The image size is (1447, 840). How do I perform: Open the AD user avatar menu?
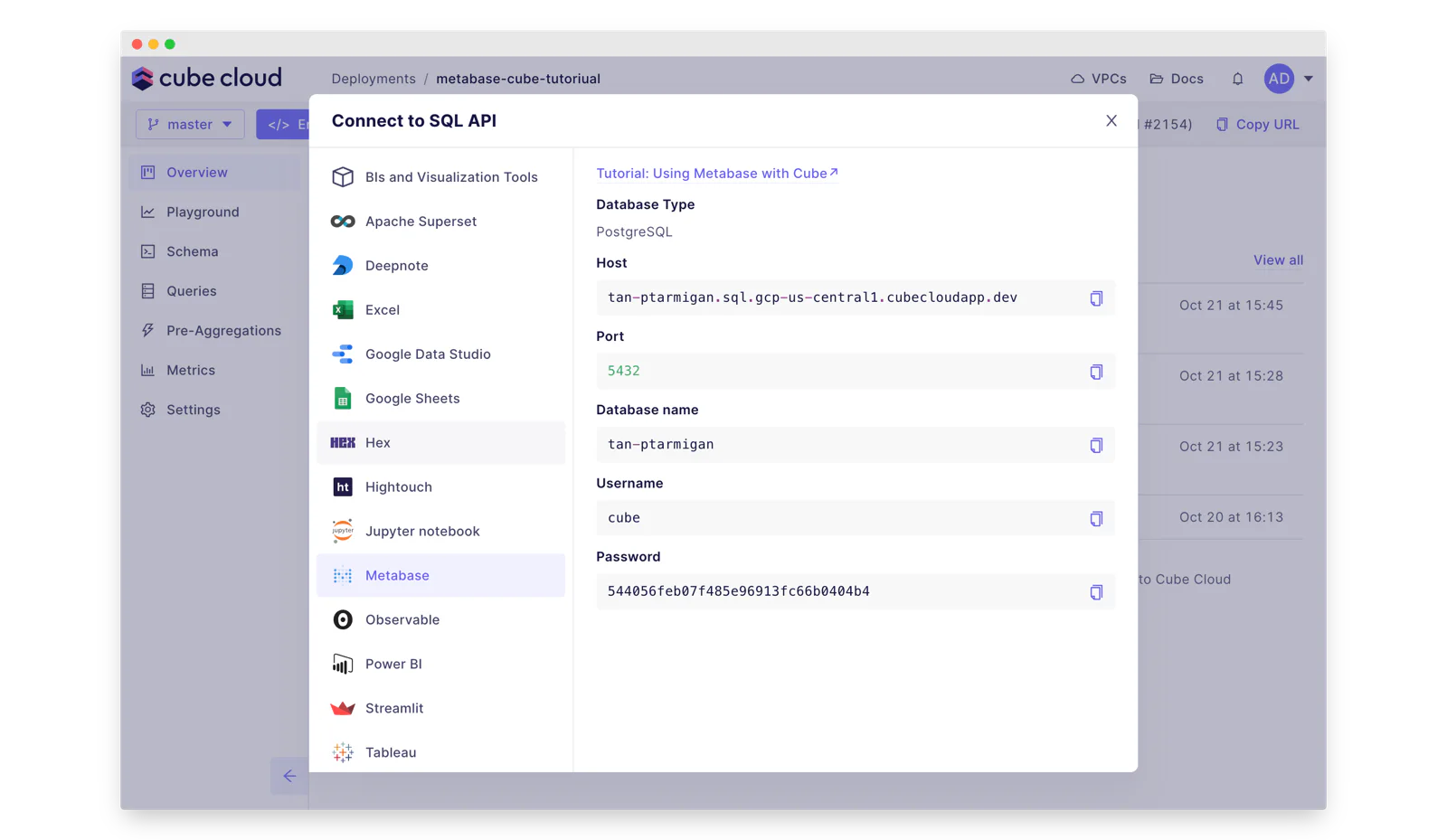[x=1279, y=79]
